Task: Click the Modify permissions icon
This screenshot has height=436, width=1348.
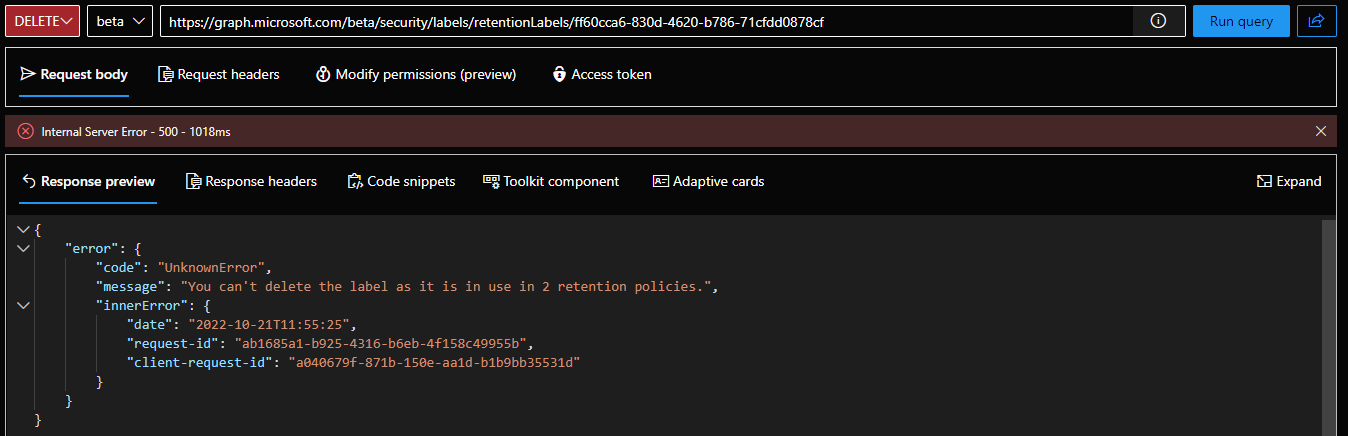Action: pos(323,74)
